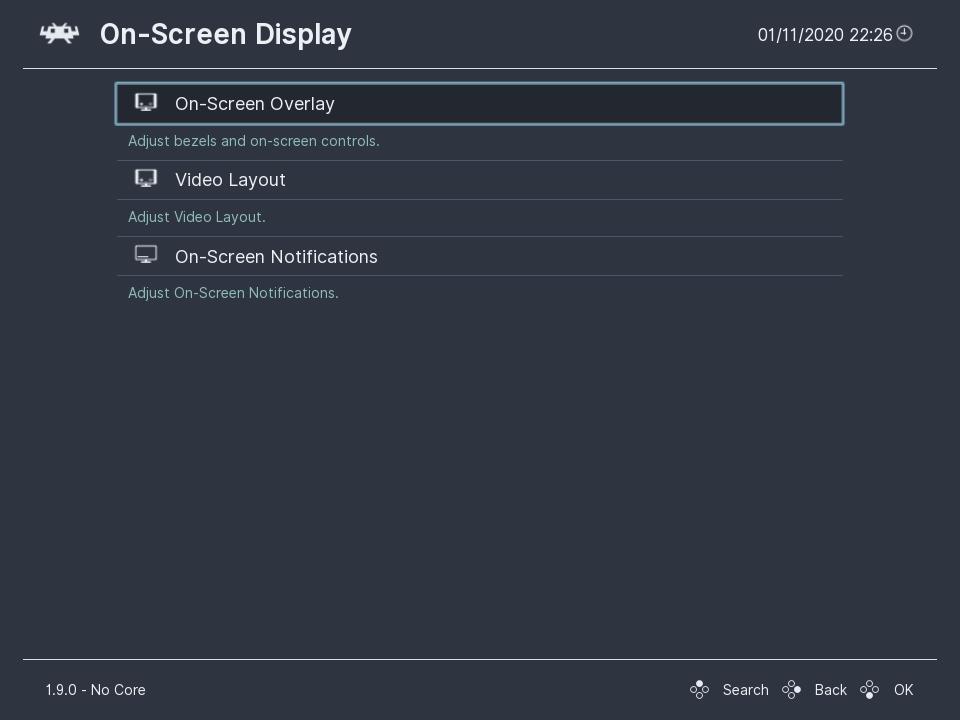The height and width of the screenshot is (720, 960).
Task: Click the 1.9.0 - No Core version text
Action: (96, 690)
